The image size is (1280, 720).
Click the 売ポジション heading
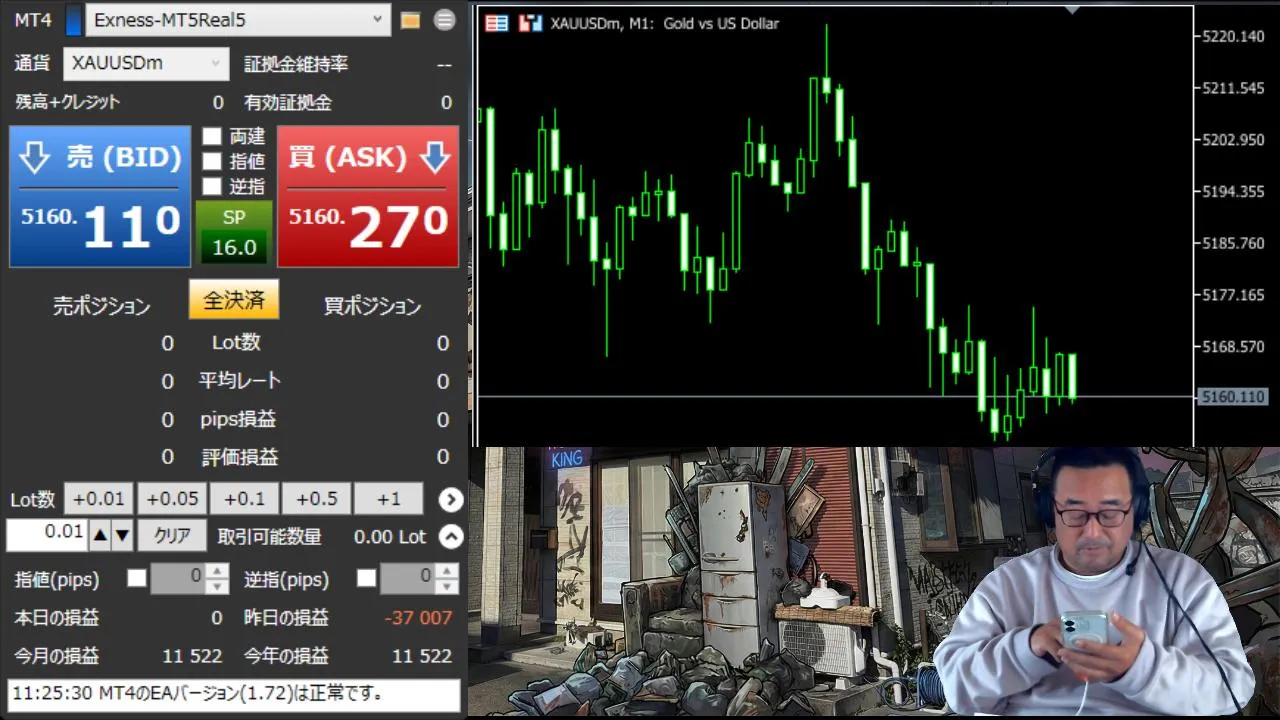pos(102,306)
